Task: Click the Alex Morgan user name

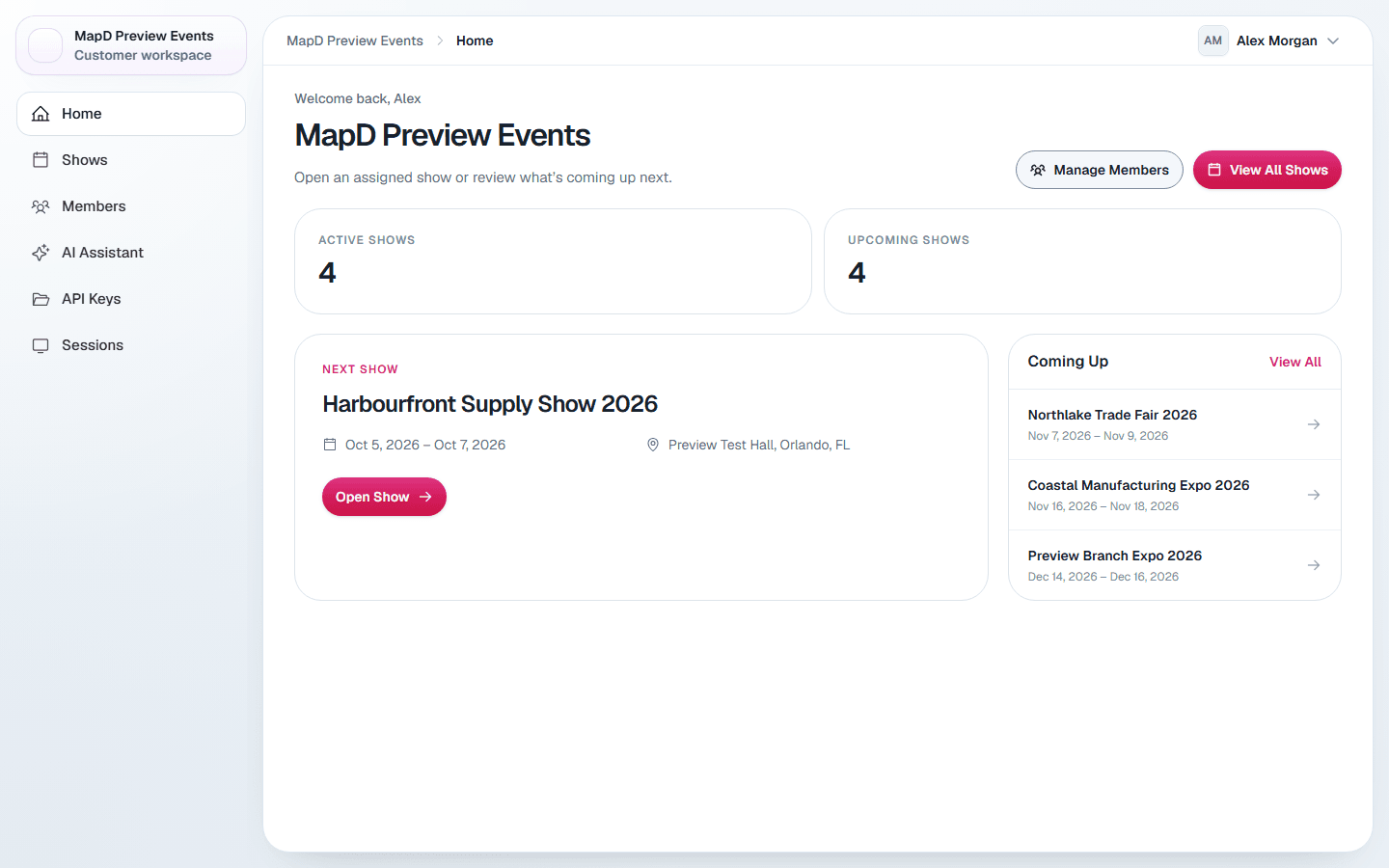Action: [x=1277, y=41]
